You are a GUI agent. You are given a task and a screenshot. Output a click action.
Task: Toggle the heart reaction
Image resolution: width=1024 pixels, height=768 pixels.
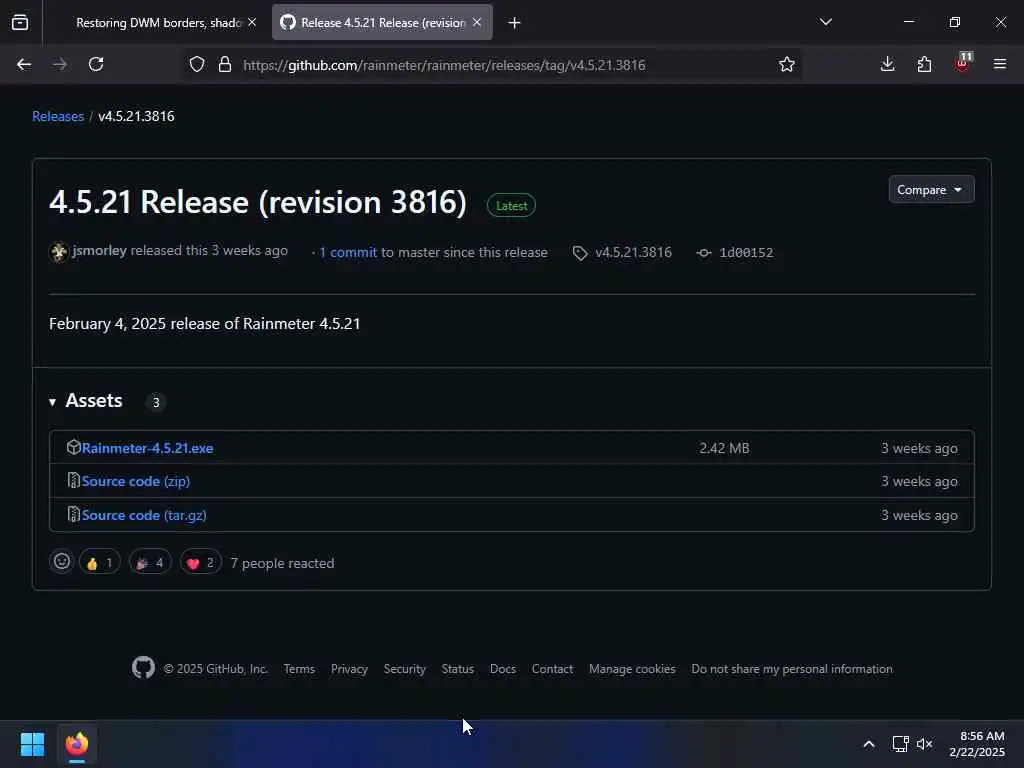tap(200, 562)
